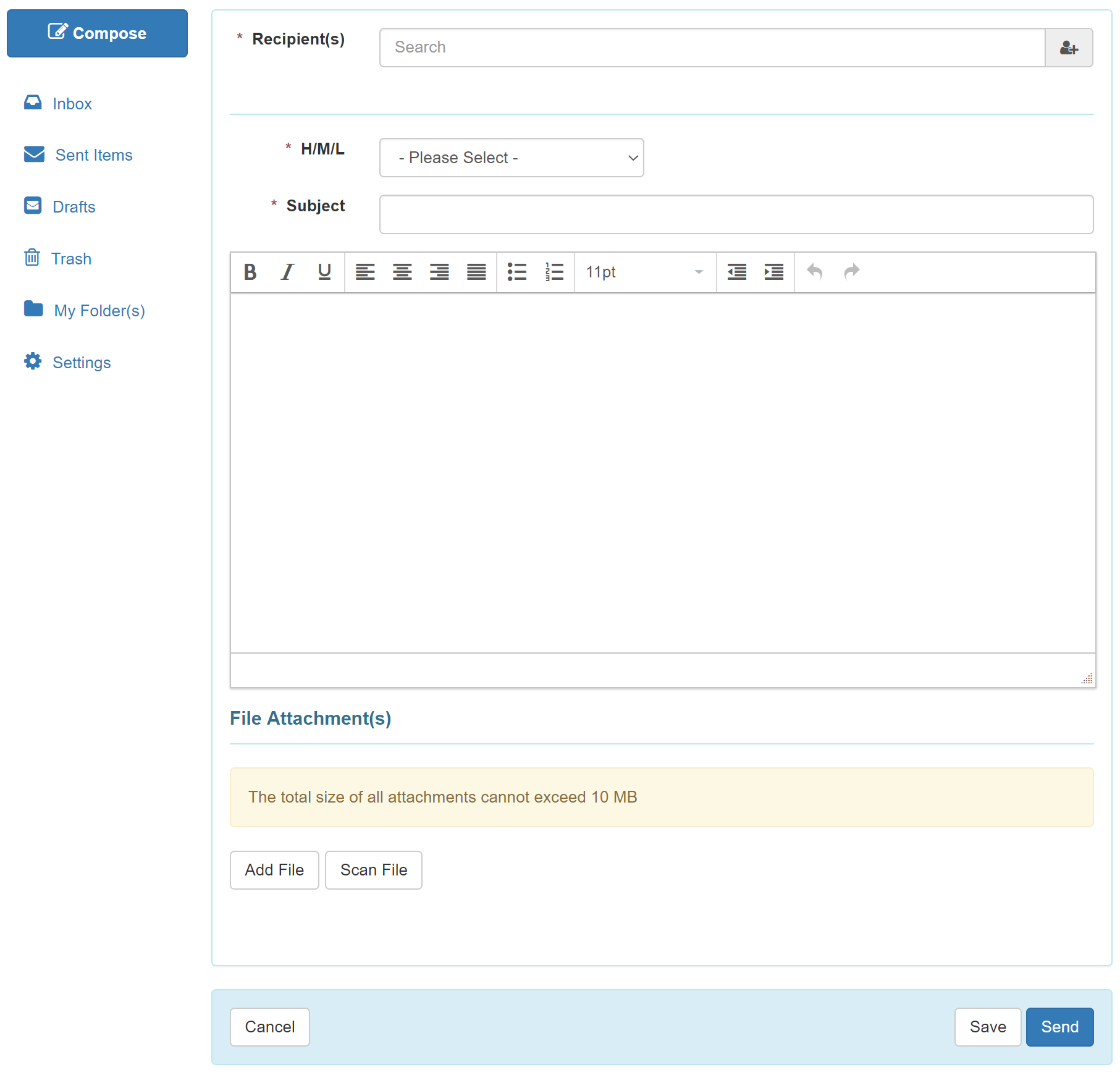Screen dimensions: 1120x1075
Task: Grab the editor resize handle
Action: pos(1087,678)
